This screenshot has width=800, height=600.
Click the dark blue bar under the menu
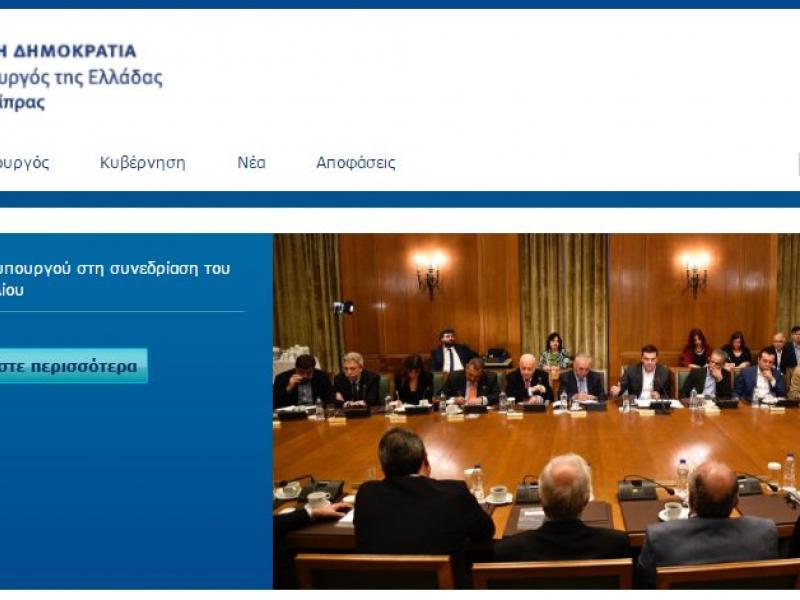point(400,196)
